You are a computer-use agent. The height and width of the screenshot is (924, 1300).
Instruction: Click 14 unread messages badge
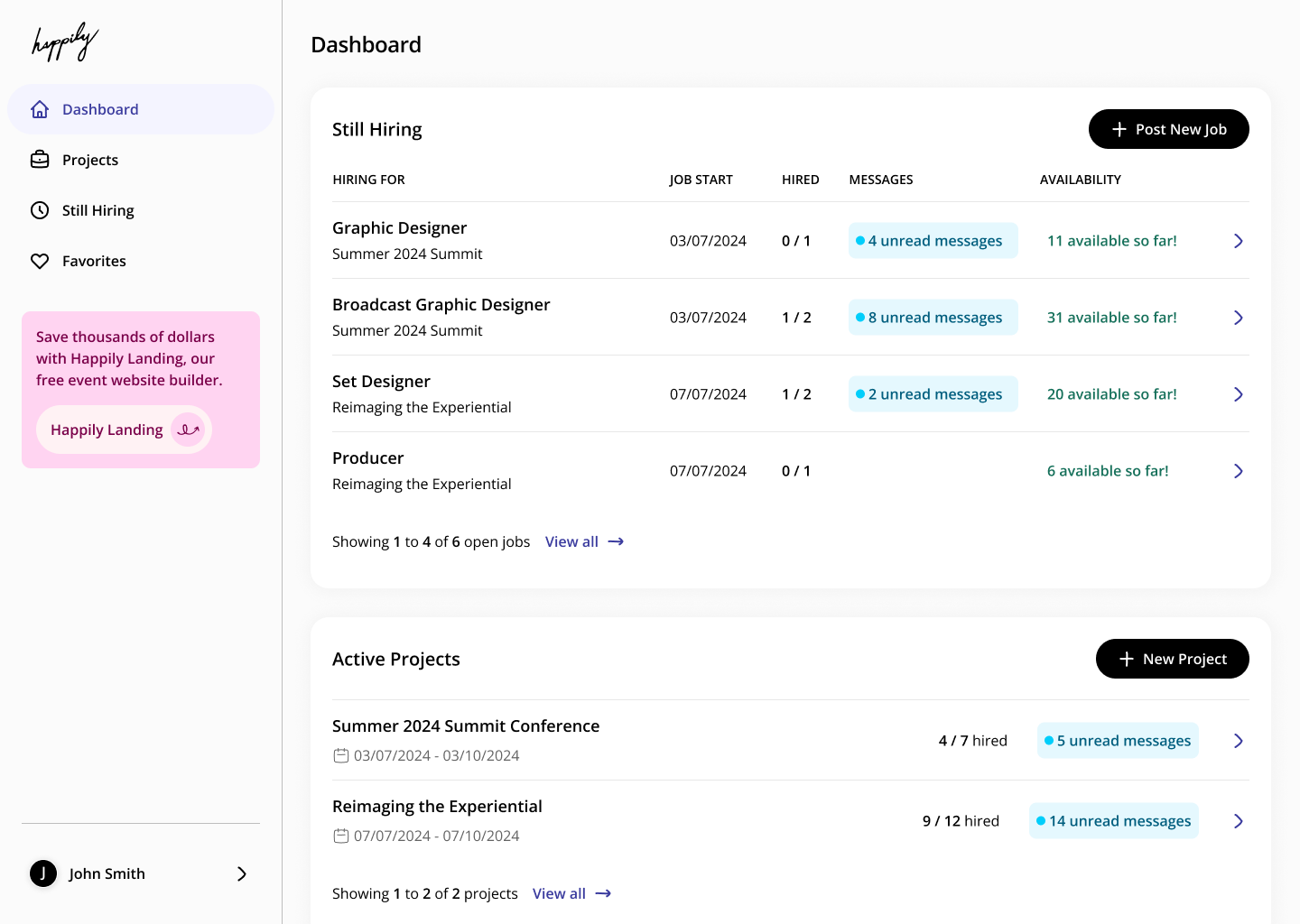point(1113,821)
